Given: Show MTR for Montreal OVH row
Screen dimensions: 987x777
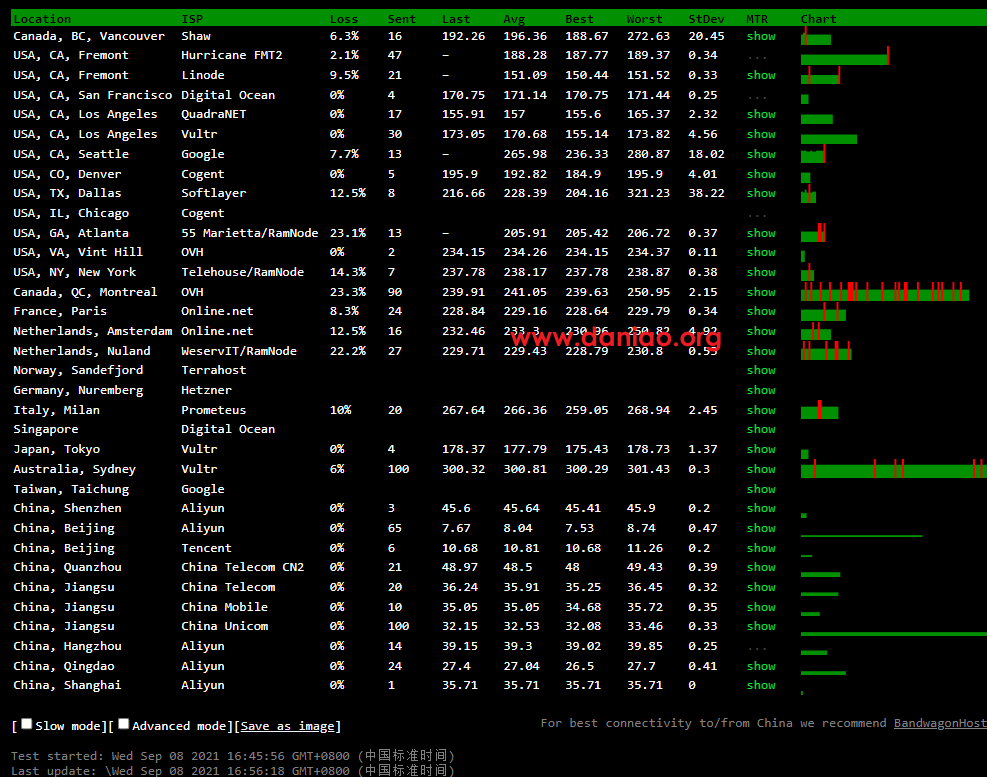Looking at the screenshot, I should pyautogui.click(x=761, y=292).
